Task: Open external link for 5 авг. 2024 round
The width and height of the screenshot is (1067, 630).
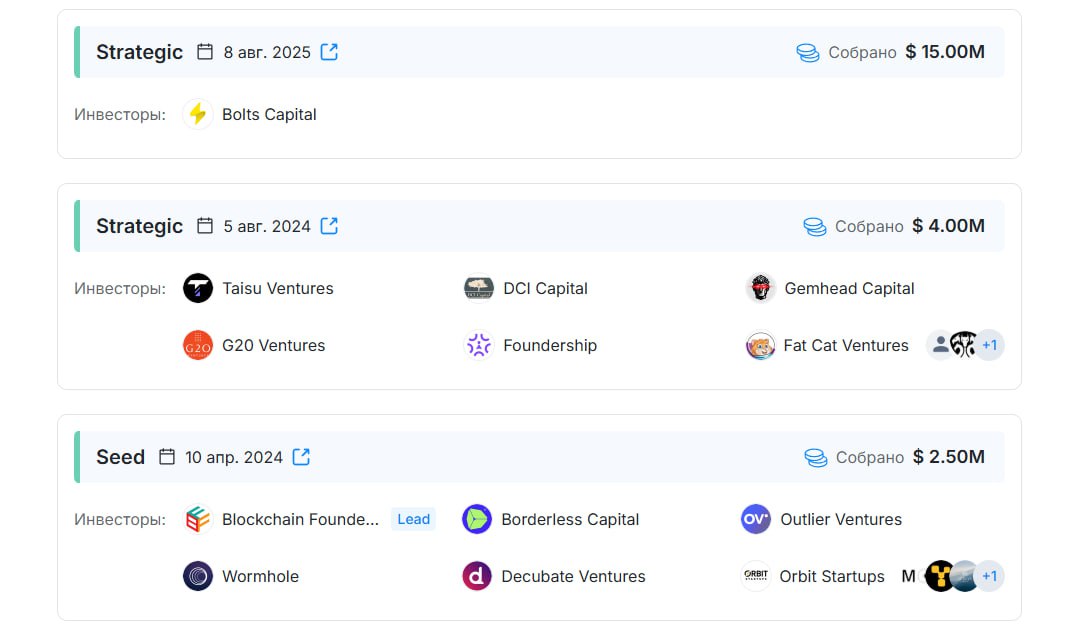Action: 329,226
